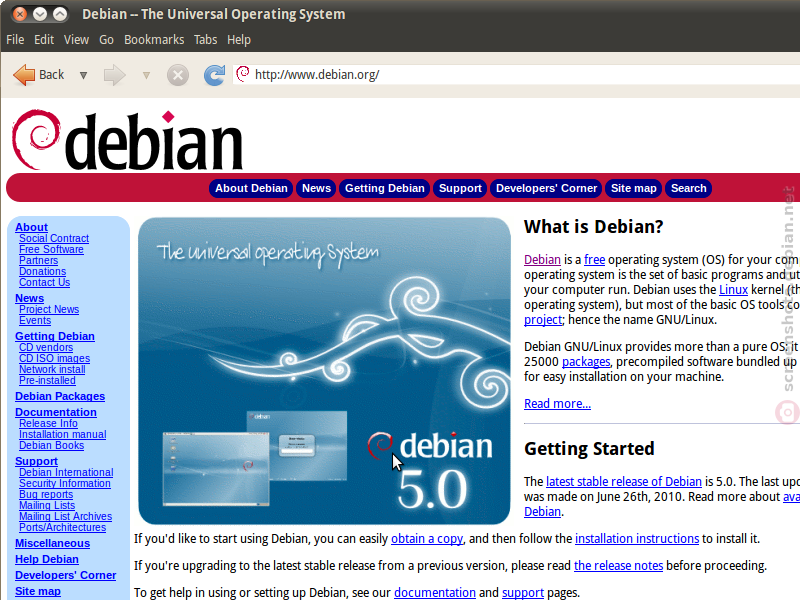Viewport: 800px width, 600px height.
Task: Click the Debian favicon in address bar
Action: coord(243,74)
